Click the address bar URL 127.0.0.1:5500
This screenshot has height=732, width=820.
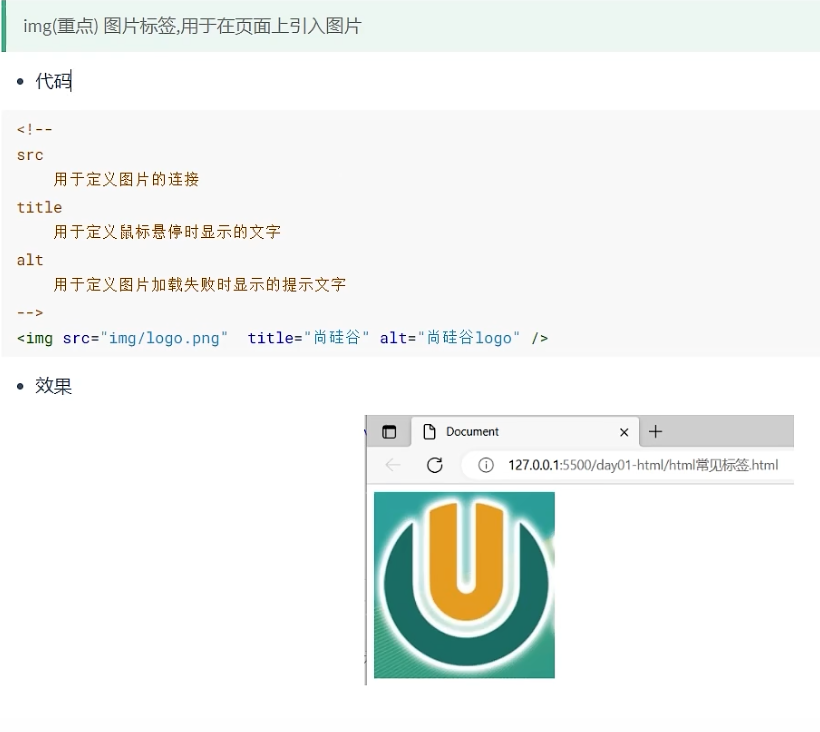pos(643,465)
